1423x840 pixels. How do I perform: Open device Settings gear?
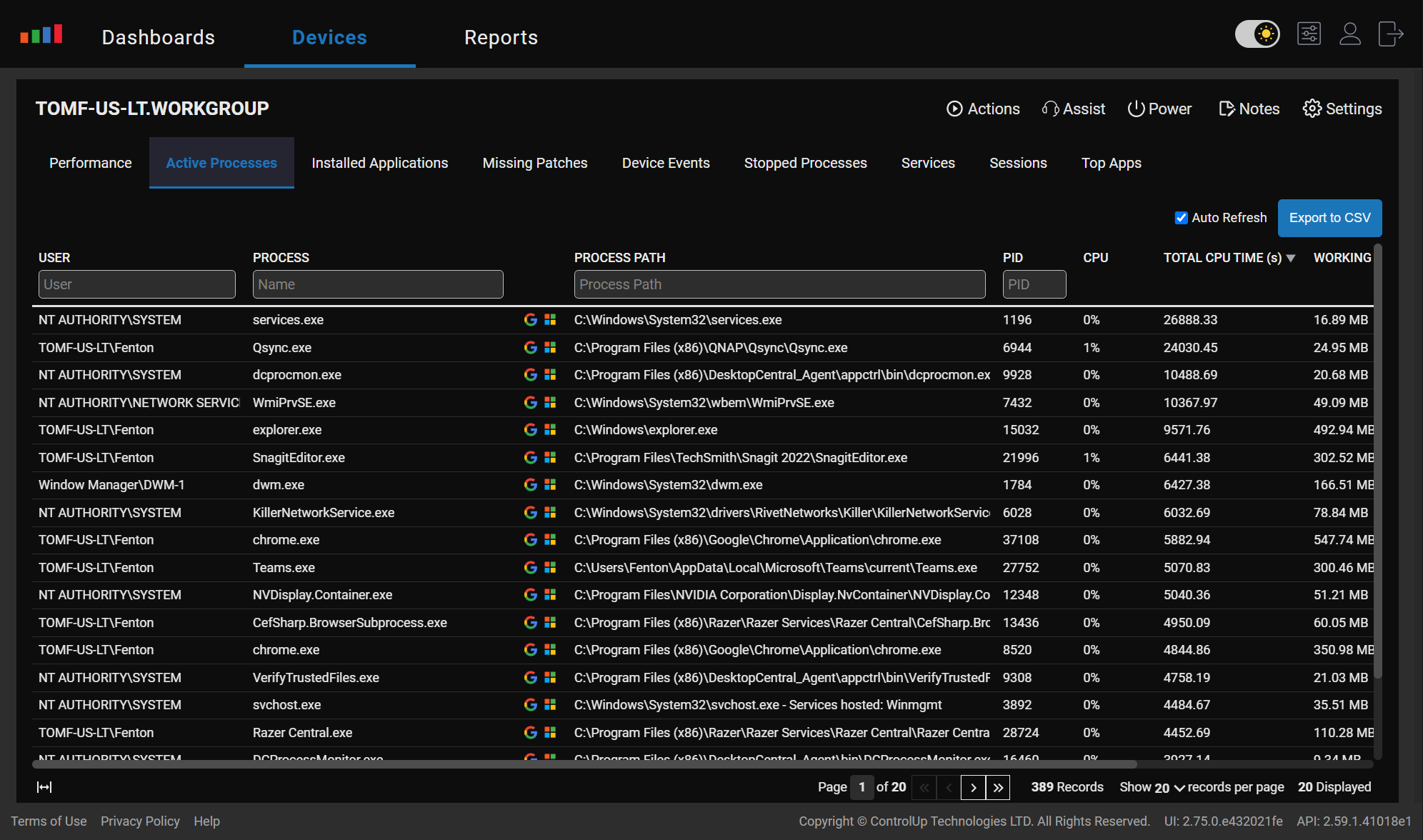pos(1342,109)
